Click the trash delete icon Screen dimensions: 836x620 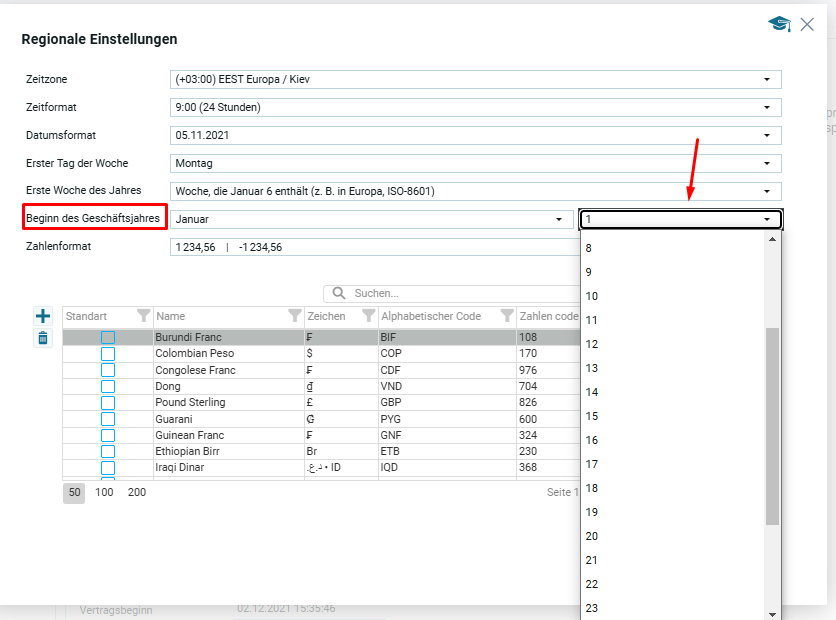[x=43, y=338]
